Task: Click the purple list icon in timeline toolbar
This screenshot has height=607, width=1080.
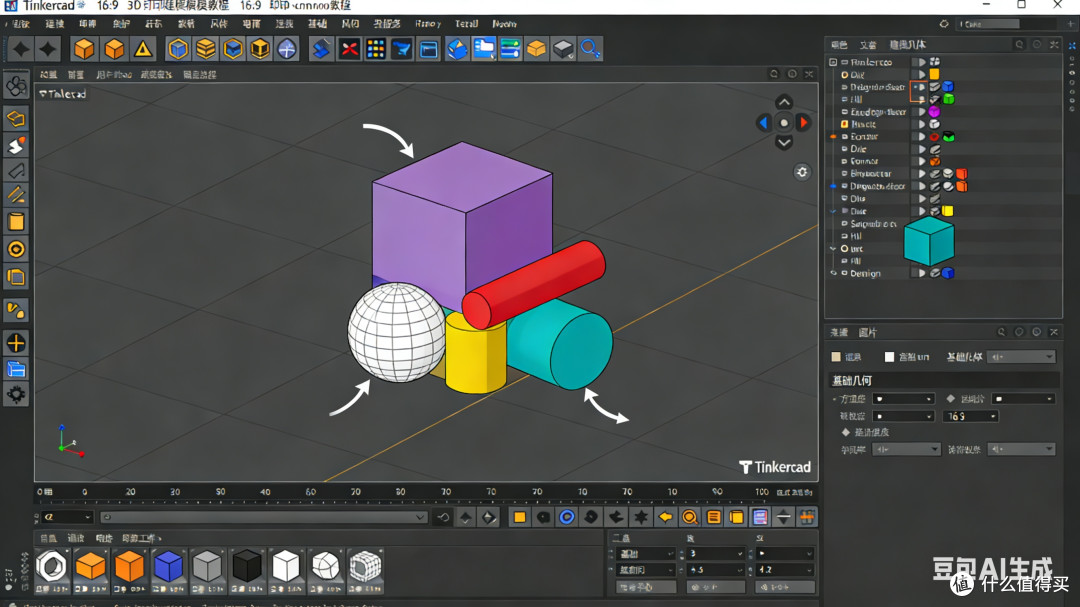Action: pyautogui.click(x=760, y=517)
